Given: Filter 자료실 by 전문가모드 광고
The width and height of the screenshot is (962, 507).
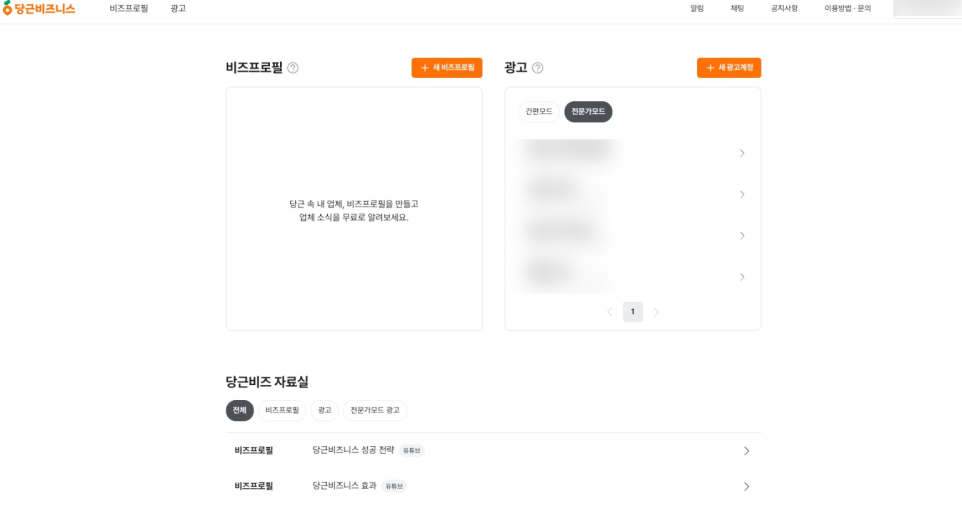Looking at the screenshot, I should pyautogui.click(x=375, y=411).
